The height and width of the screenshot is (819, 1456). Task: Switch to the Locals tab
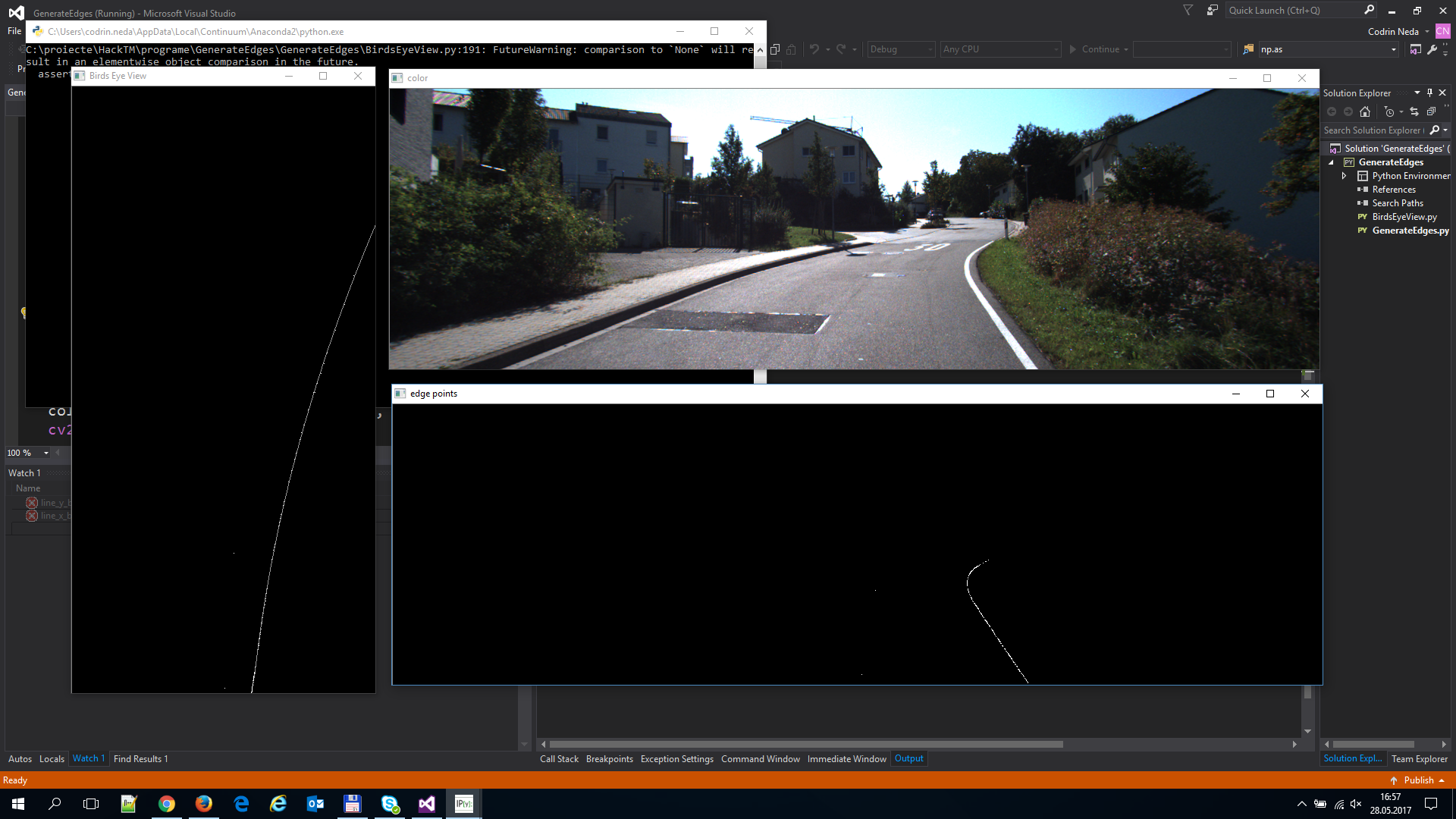[52, 759]
